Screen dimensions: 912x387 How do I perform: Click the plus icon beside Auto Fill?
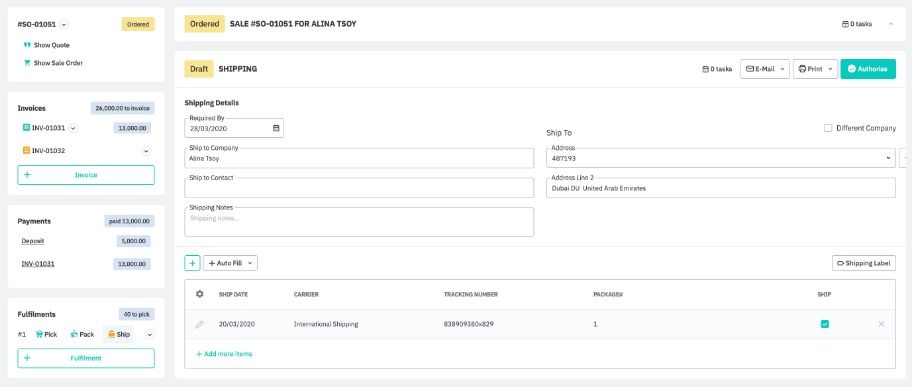point(193,263)
